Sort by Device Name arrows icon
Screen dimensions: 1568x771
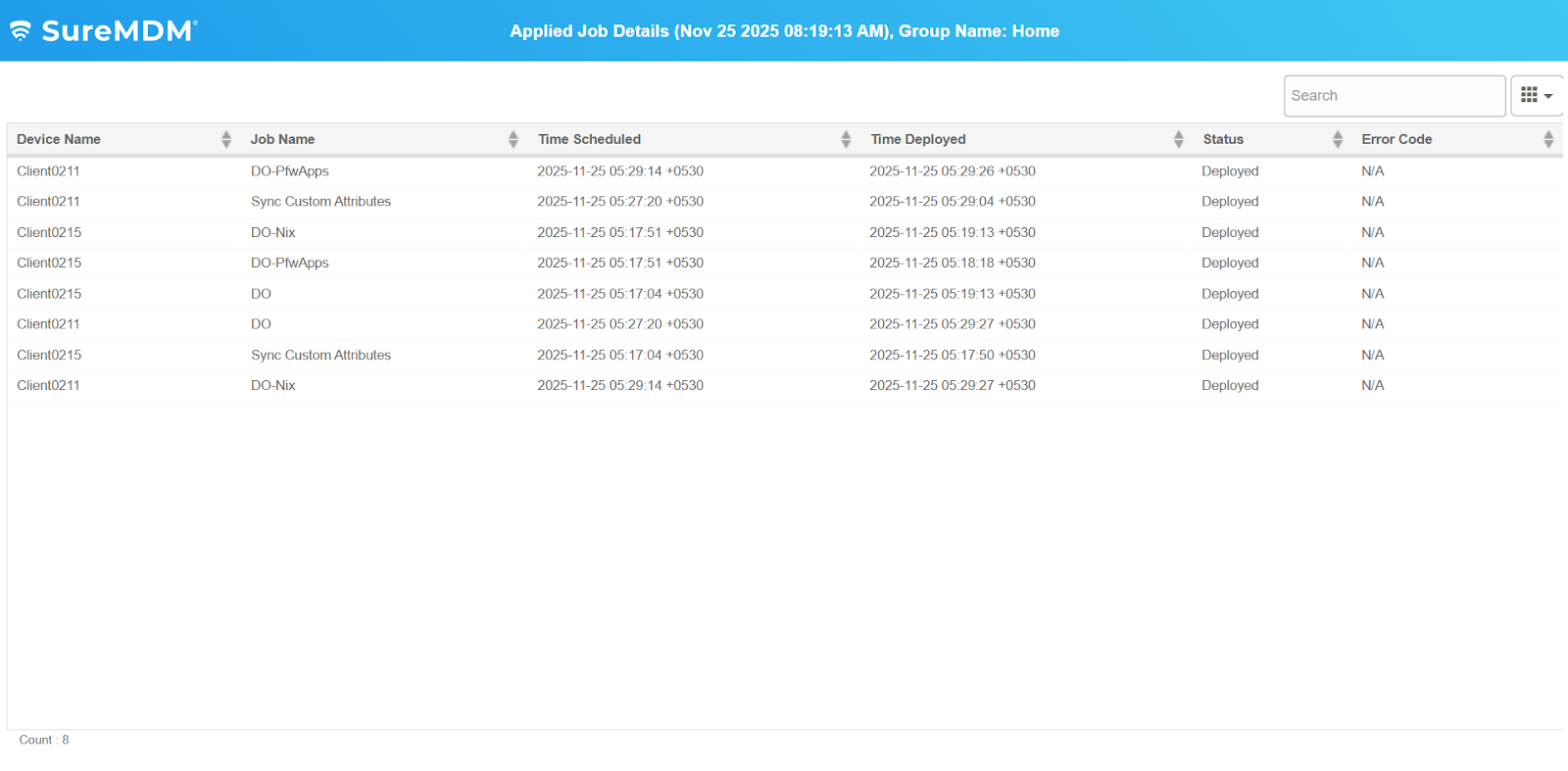coord(226,139)
